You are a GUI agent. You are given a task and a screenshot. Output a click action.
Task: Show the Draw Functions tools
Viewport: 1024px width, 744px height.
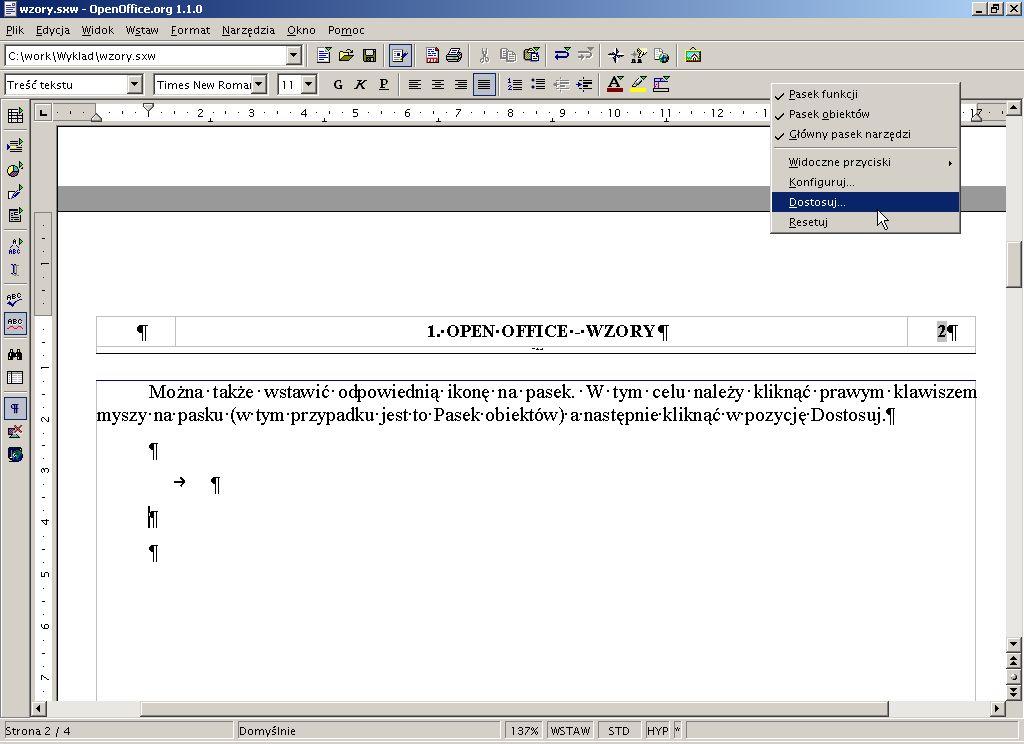[15, 193]
